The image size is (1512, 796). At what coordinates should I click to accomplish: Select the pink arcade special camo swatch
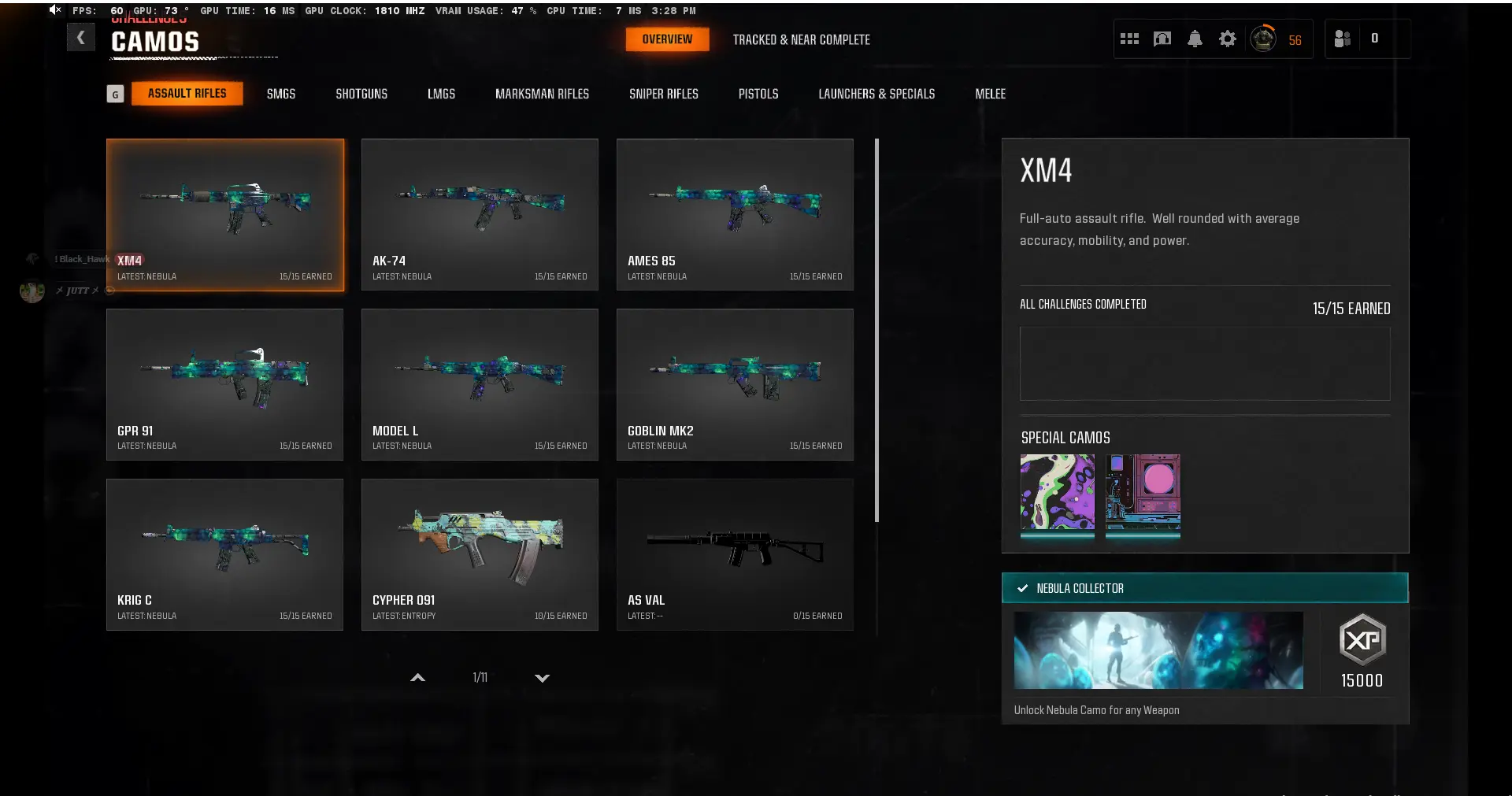tap(1143, 492)
